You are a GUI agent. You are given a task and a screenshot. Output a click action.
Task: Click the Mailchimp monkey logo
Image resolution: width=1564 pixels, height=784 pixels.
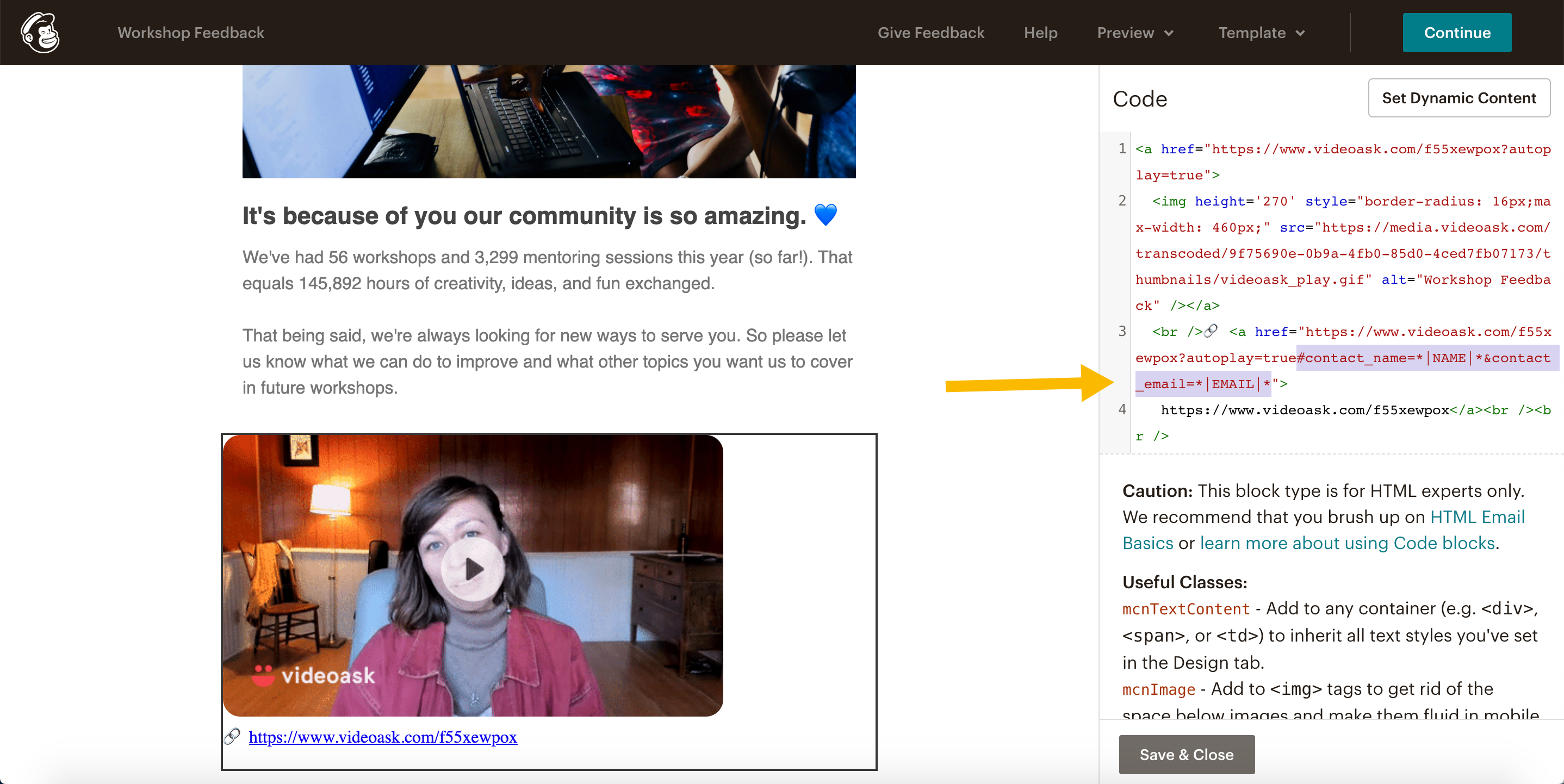(40, 33)
